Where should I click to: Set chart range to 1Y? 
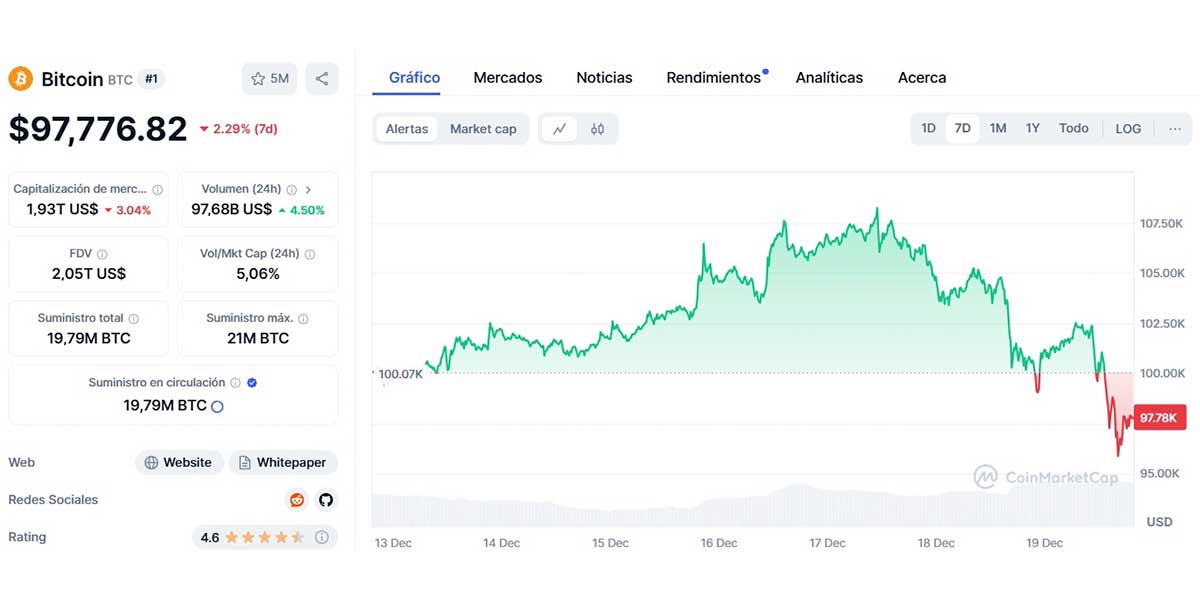(1033, 129)
